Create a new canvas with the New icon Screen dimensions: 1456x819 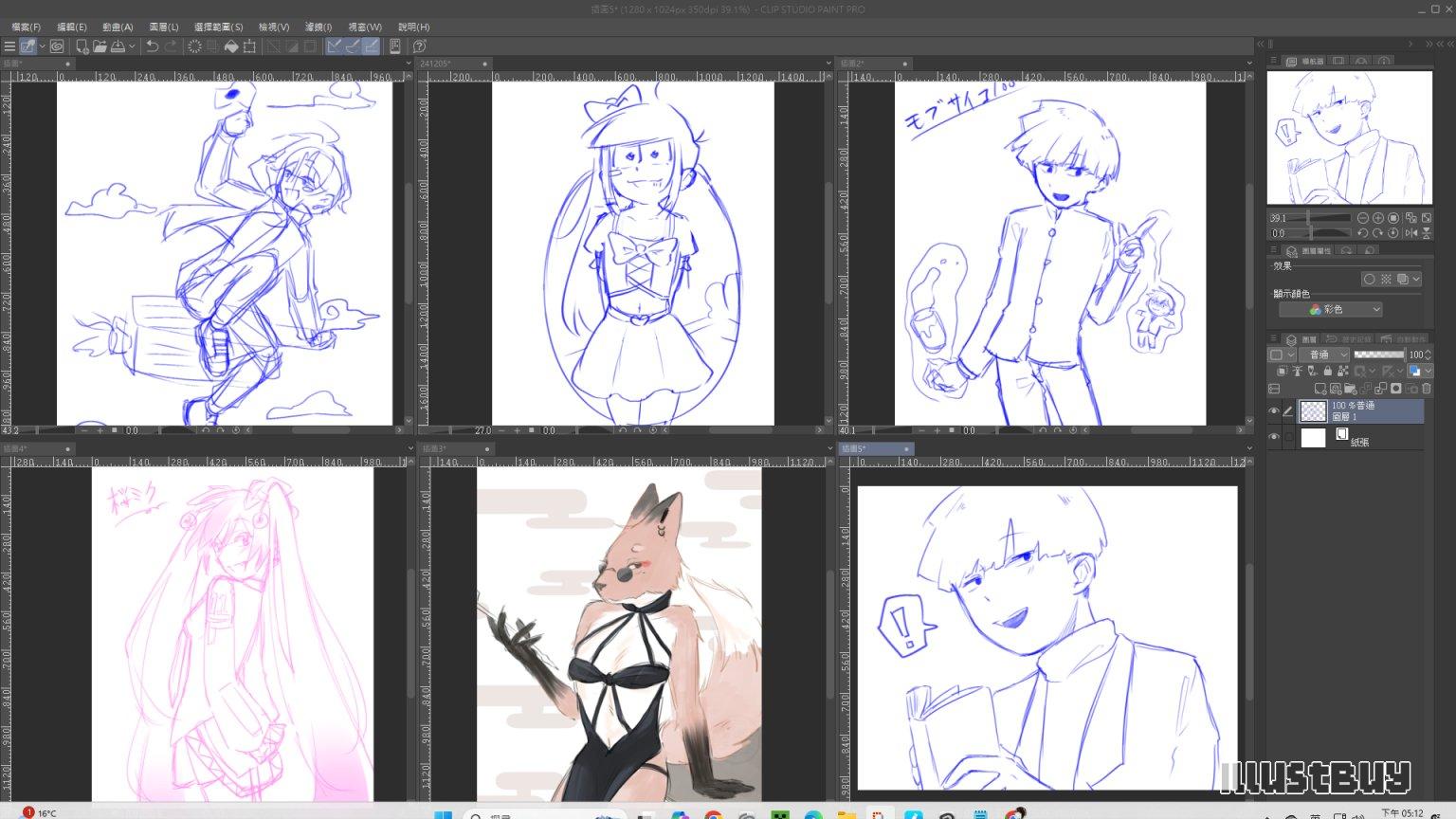[x=82, y=46]
